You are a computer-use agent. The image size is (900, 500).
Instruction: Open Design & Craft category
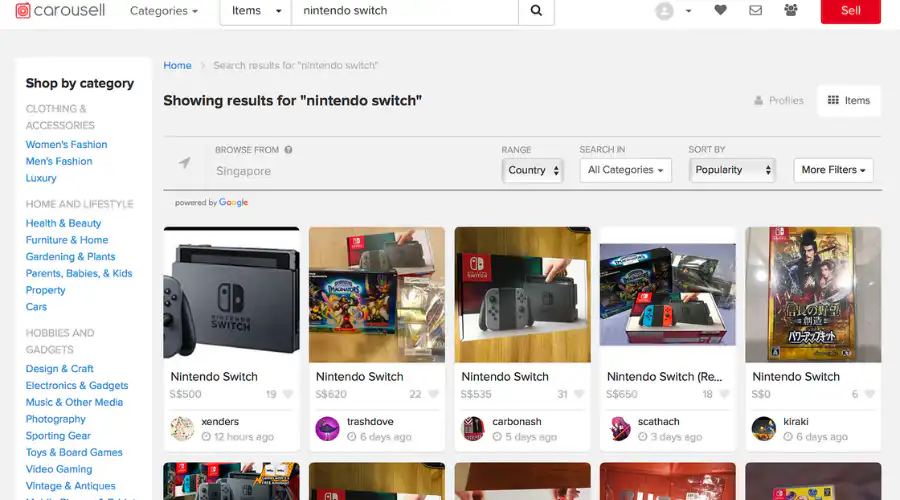pyautogui.click(x=60, y=369)
